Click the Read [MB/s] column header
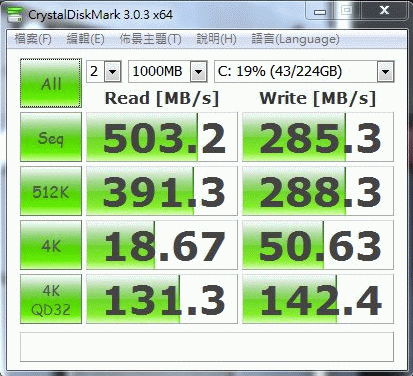This screenshot has width=413, height=376. [162, 99]
